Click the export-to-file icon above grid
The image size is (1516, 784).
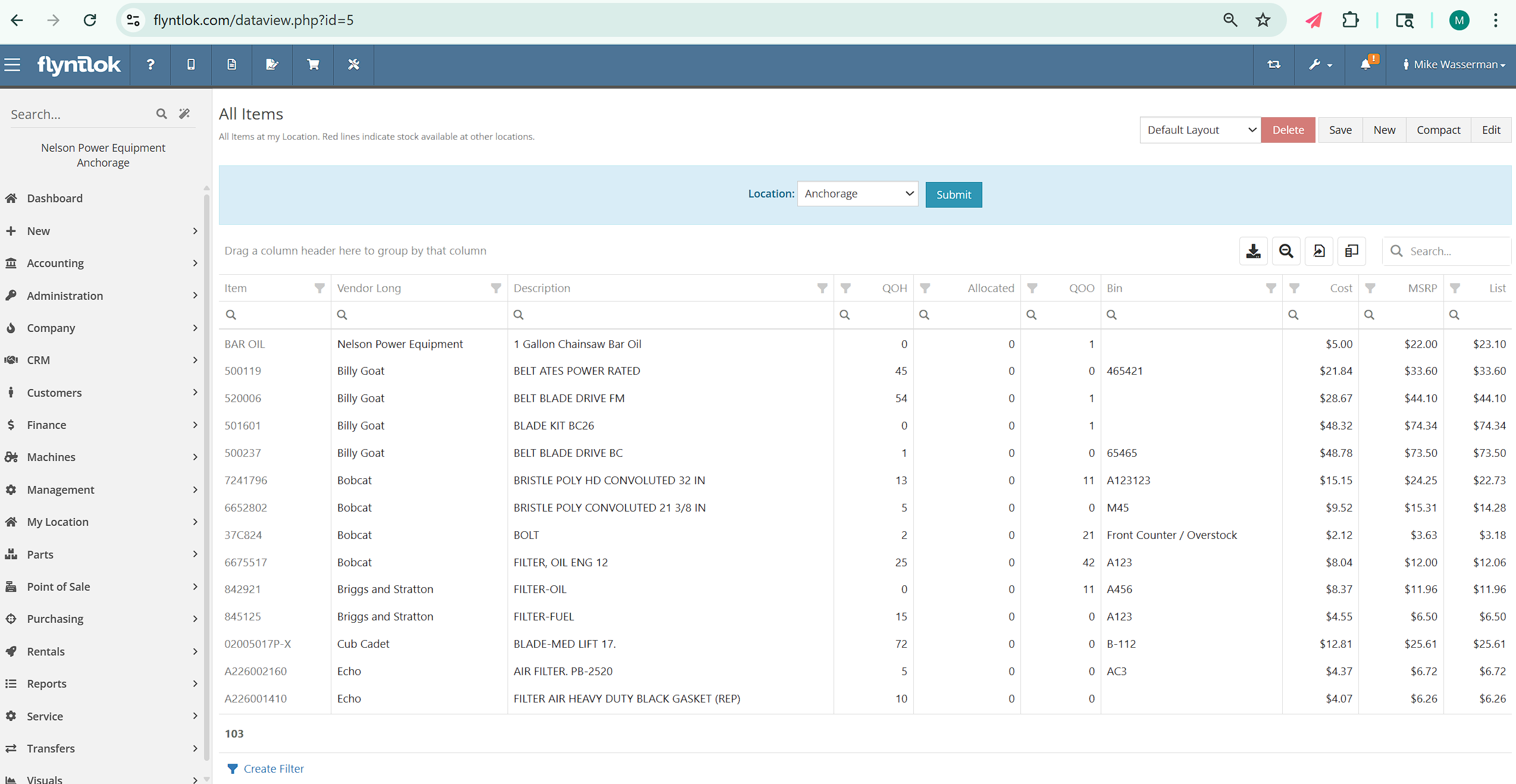click(1319, 251)
